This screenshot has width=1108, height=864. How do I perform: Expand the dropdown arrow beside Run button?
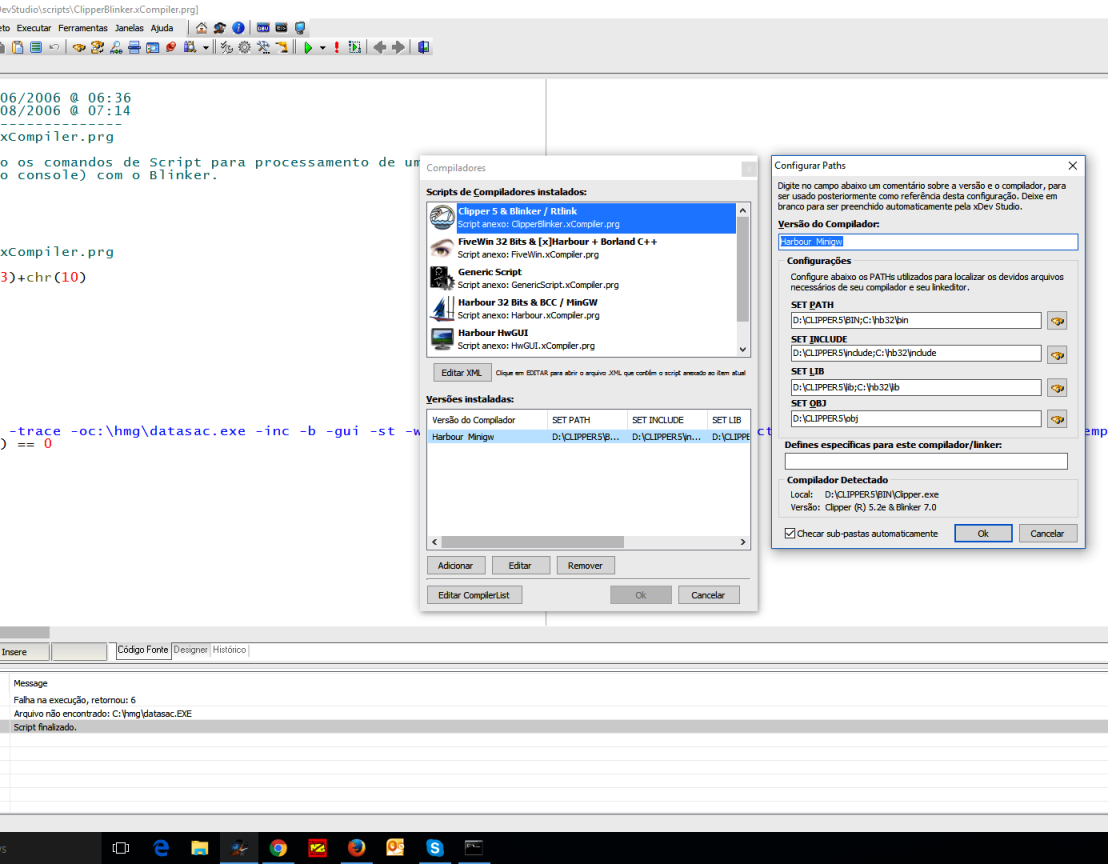(x=322, y=47)
